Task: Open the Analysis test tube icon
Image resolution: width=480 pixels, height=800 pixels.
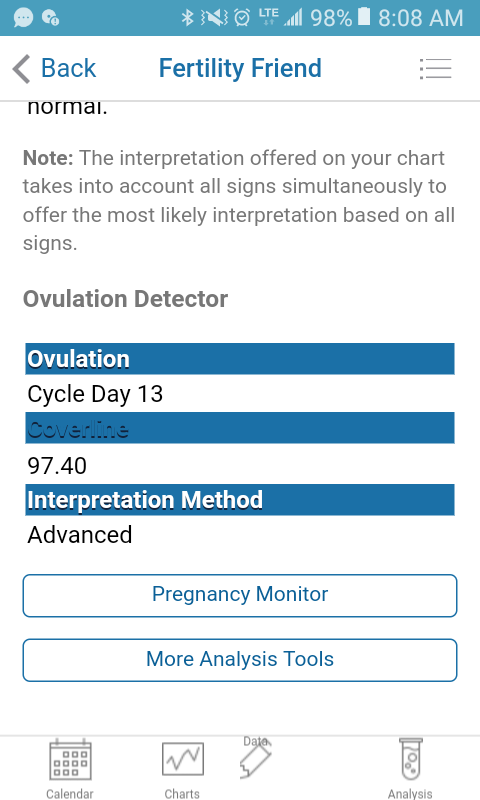Action: 411,759
